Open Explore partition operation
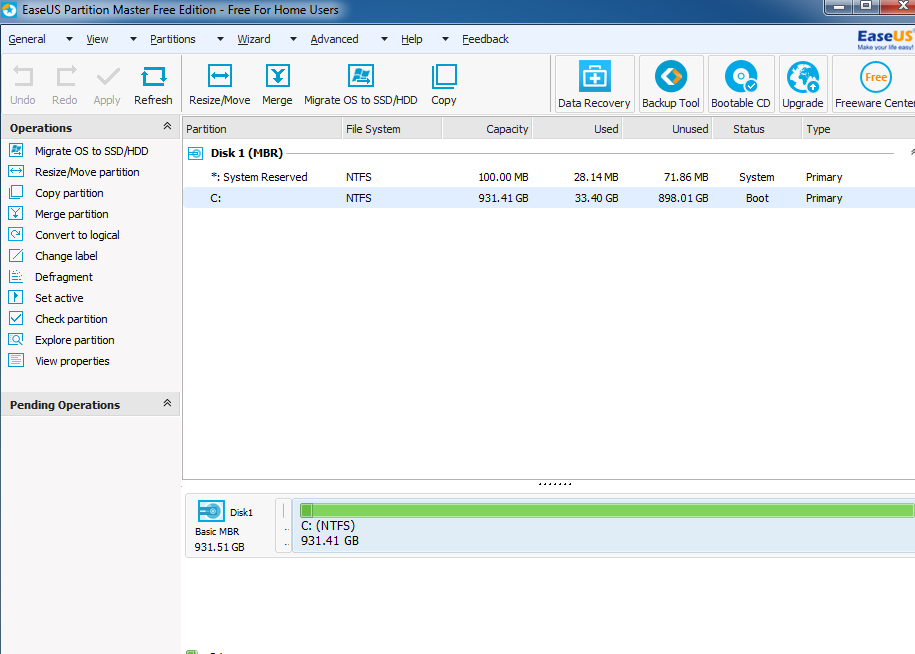This screenshot has width=915, height=654. click(x=75, y=340)
